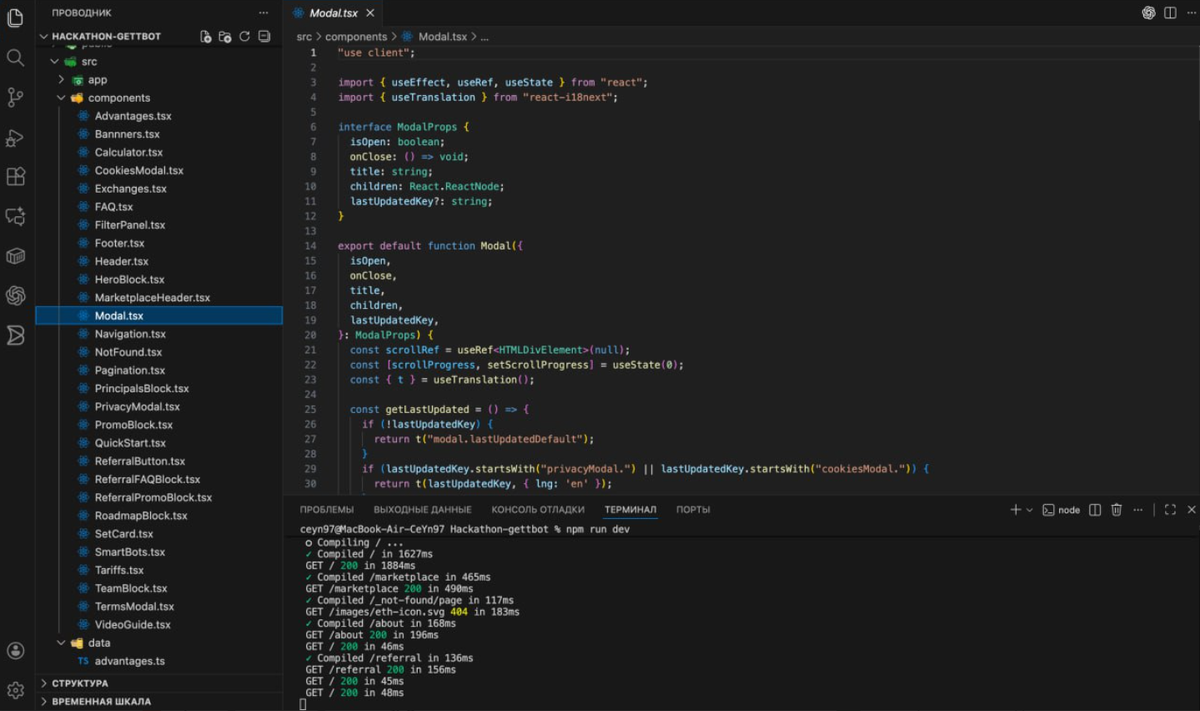Open the Run and Debug view
1200x711 pixels.
(15, 137)
